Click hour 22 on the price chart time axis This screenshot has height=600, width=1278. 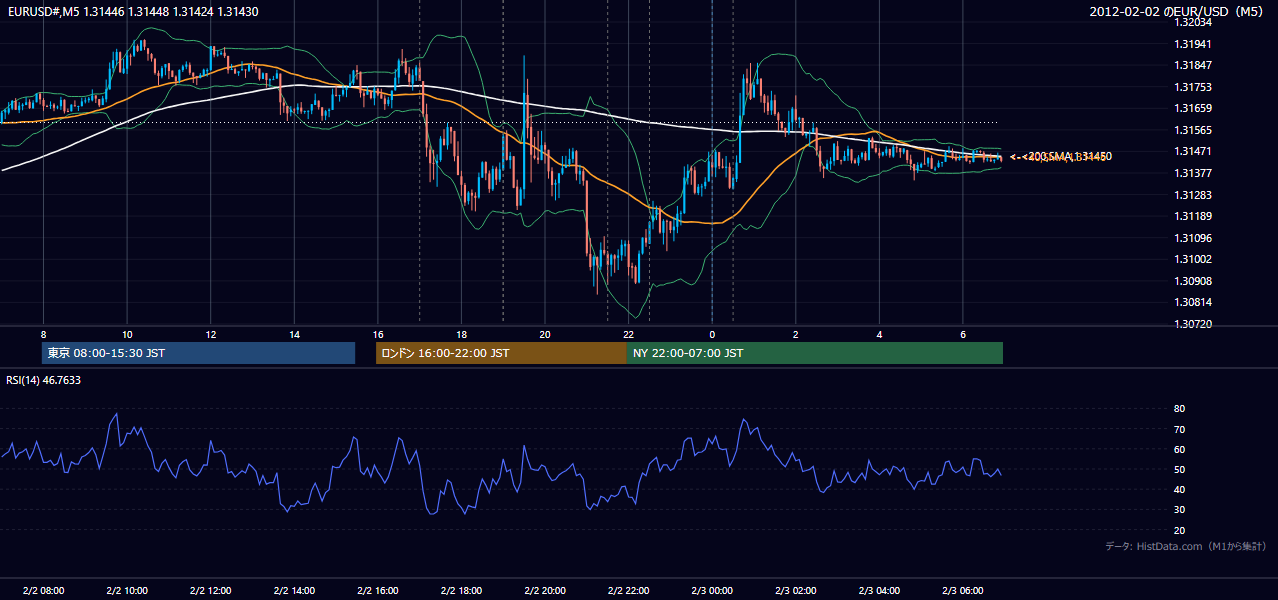click(628, 334)
